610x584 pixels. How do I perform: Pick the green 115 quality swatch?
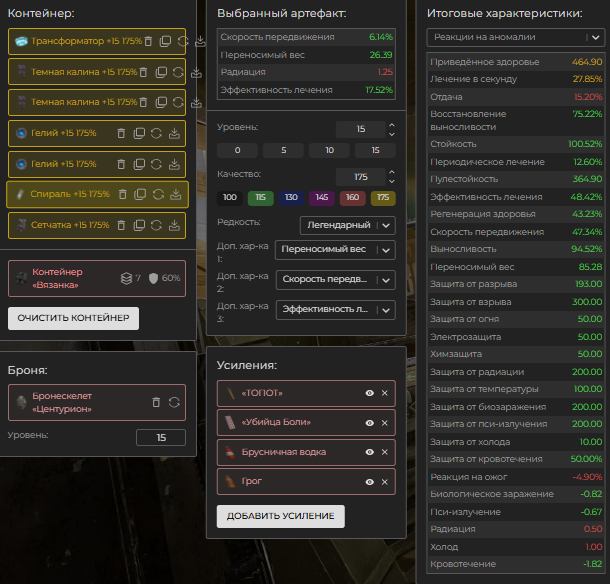click(261, 198)
